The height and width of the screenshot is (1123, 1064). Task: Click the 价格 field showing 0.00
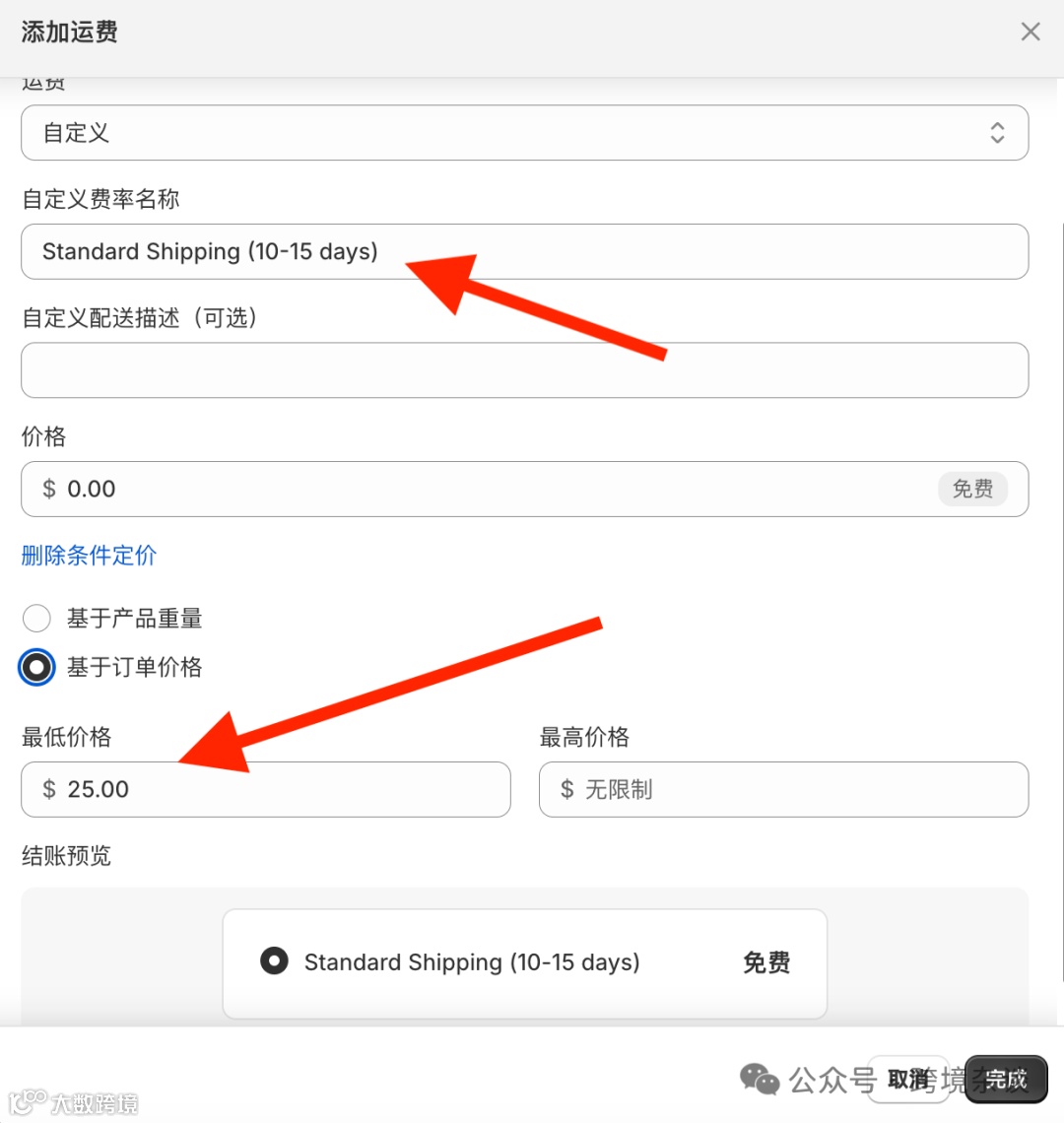(x=524, y=490)
